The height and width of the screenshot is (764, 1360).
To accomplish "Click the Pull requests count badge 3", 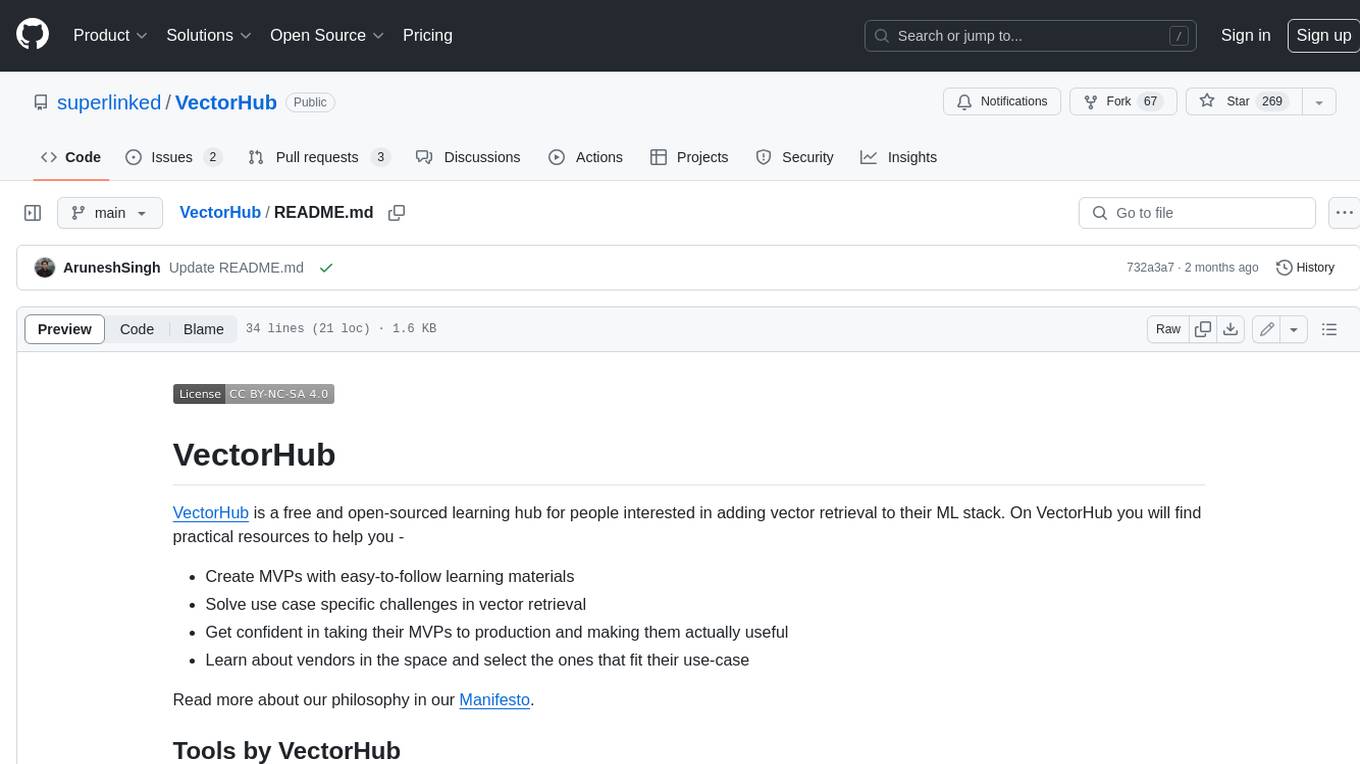I will click(380, 157).
